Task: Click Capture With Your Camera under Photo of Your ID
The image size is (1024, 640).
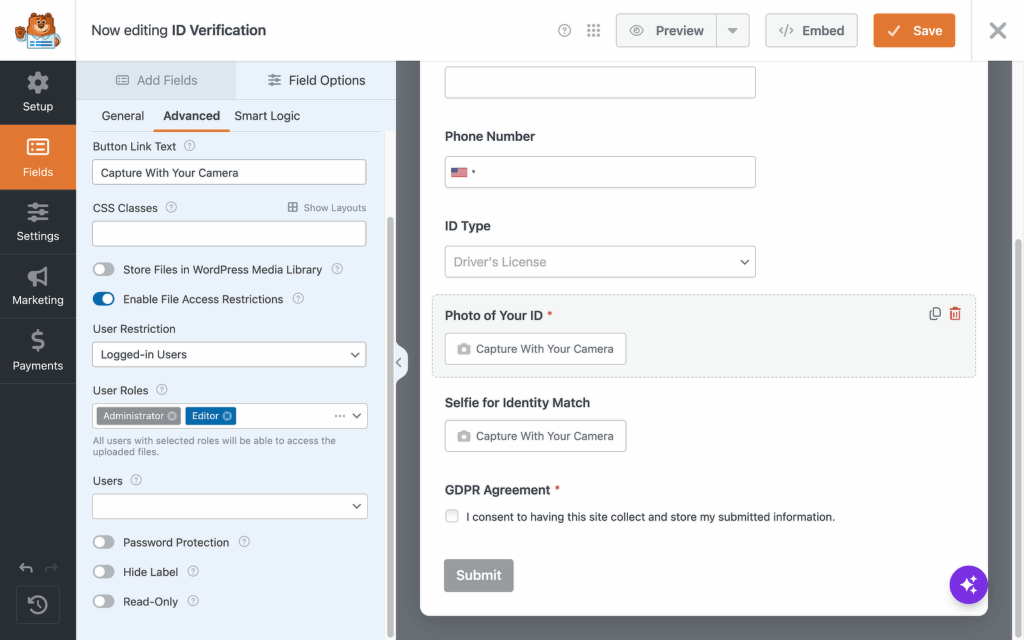Action: pyautogui.click(x=536, y=349)
